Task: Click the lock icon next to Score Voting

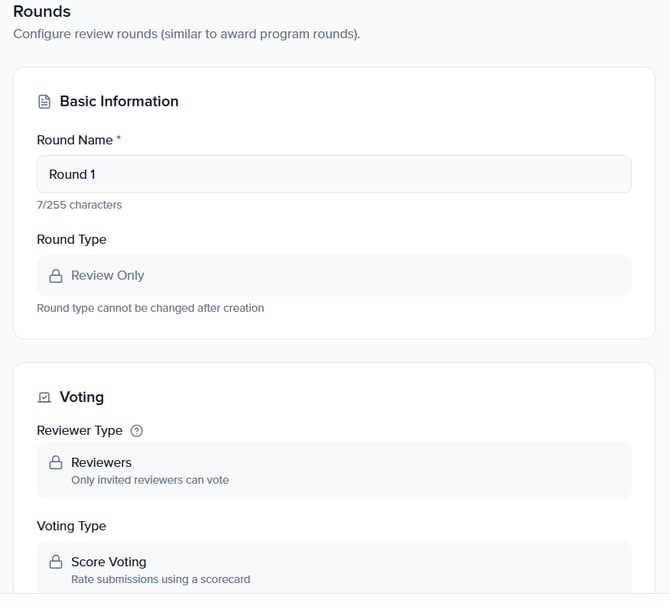Action: (56, 563)
